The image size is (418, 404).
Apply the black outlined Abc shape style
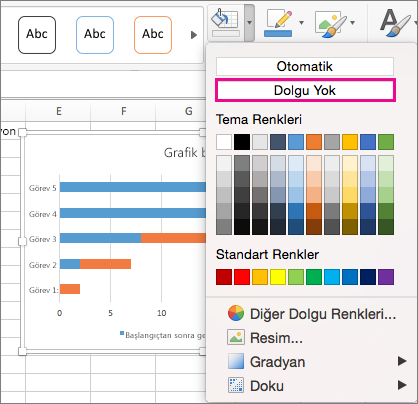pyautogui.click(x=37, y=35)
